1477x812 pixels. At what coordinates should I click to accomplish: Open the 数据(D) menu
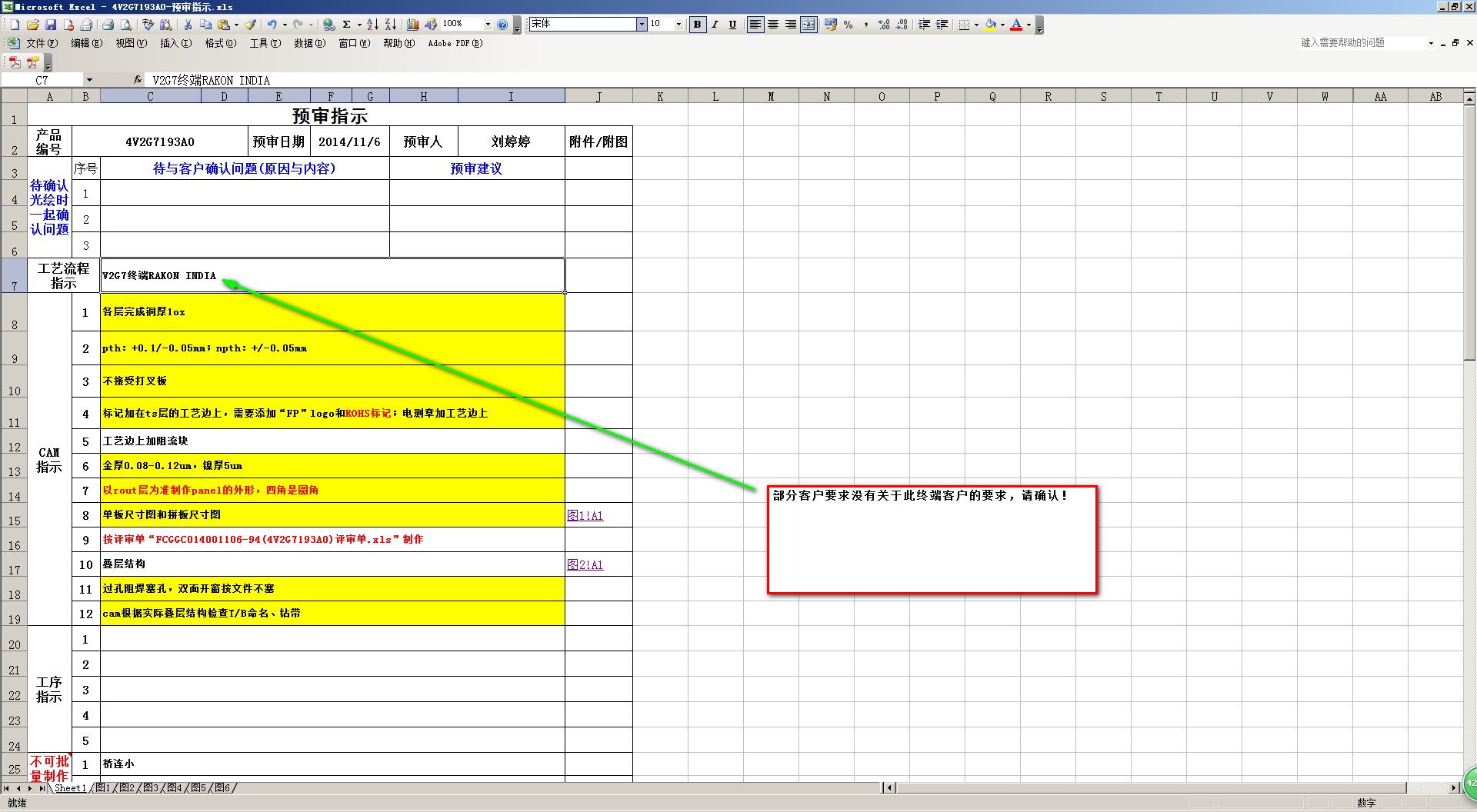(x=309, y=43)
